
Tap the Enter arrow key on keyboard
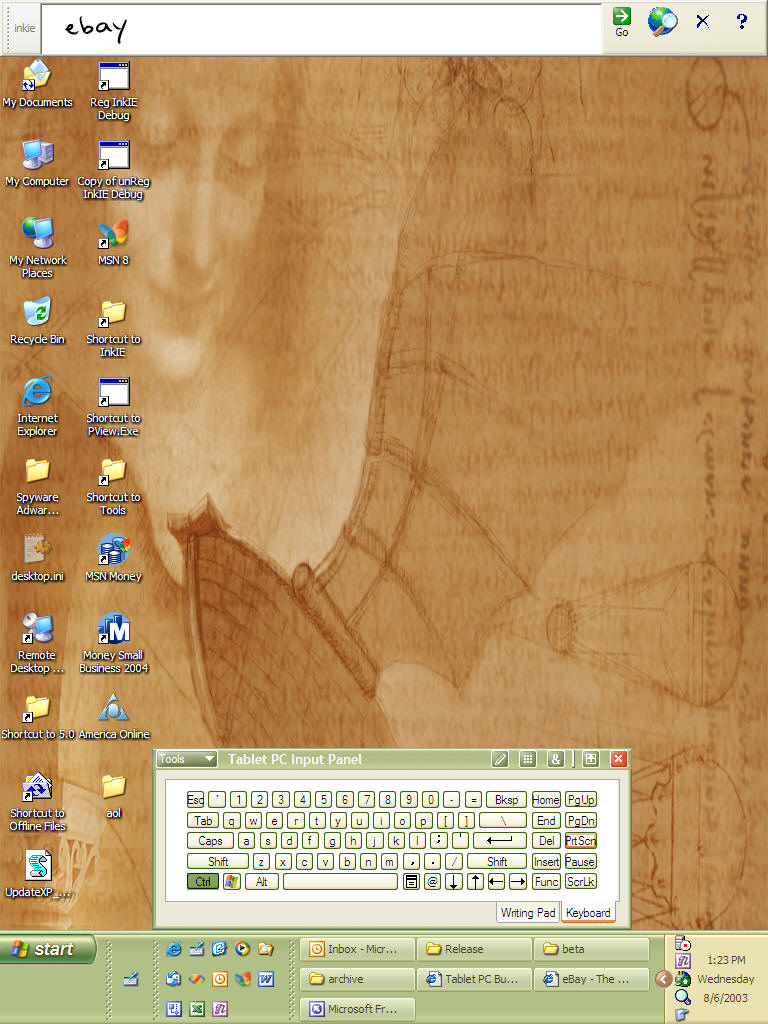click(x=500, y=840)
